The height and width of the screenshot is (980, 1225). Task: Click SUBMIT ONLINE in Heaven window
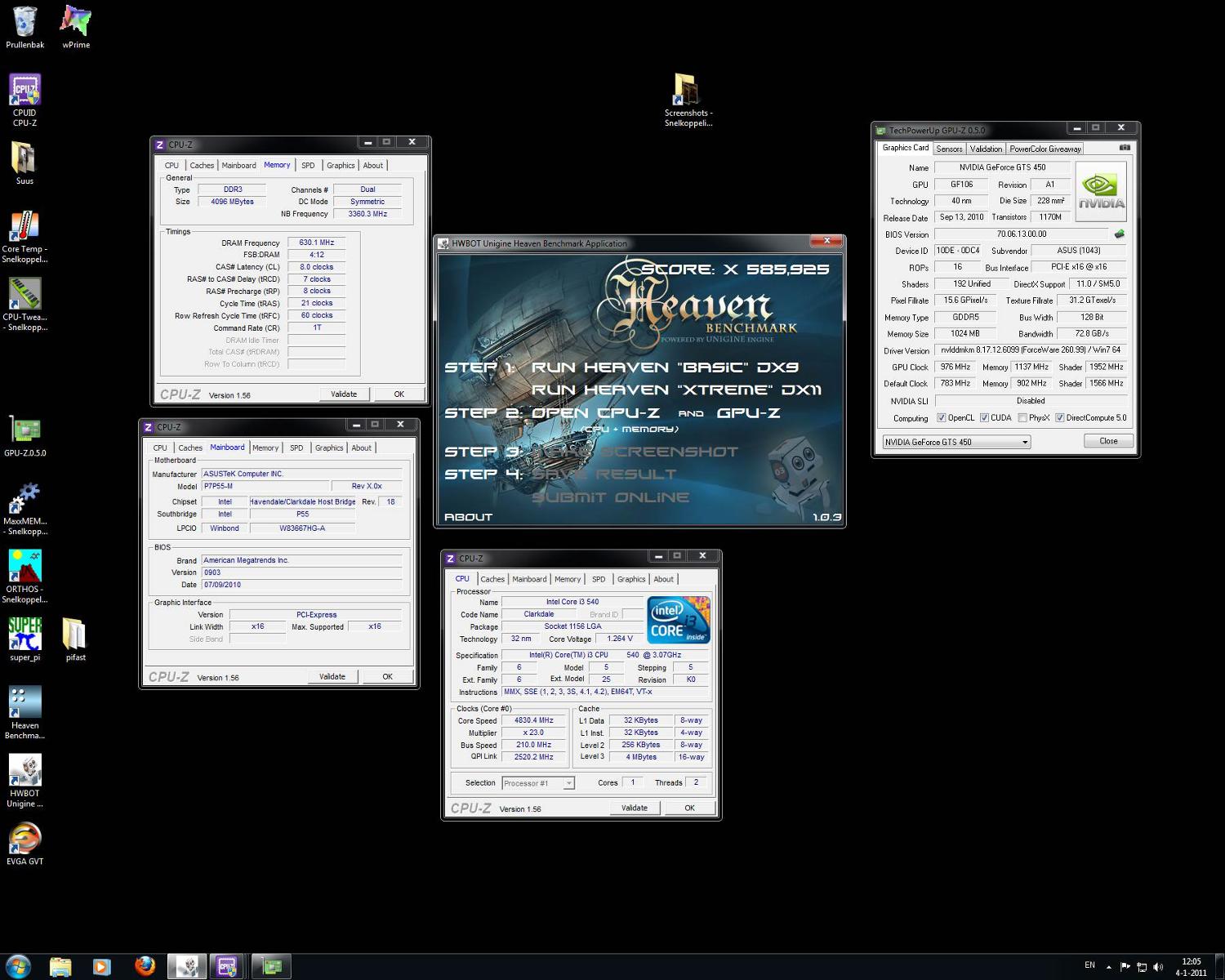point(610,497)
